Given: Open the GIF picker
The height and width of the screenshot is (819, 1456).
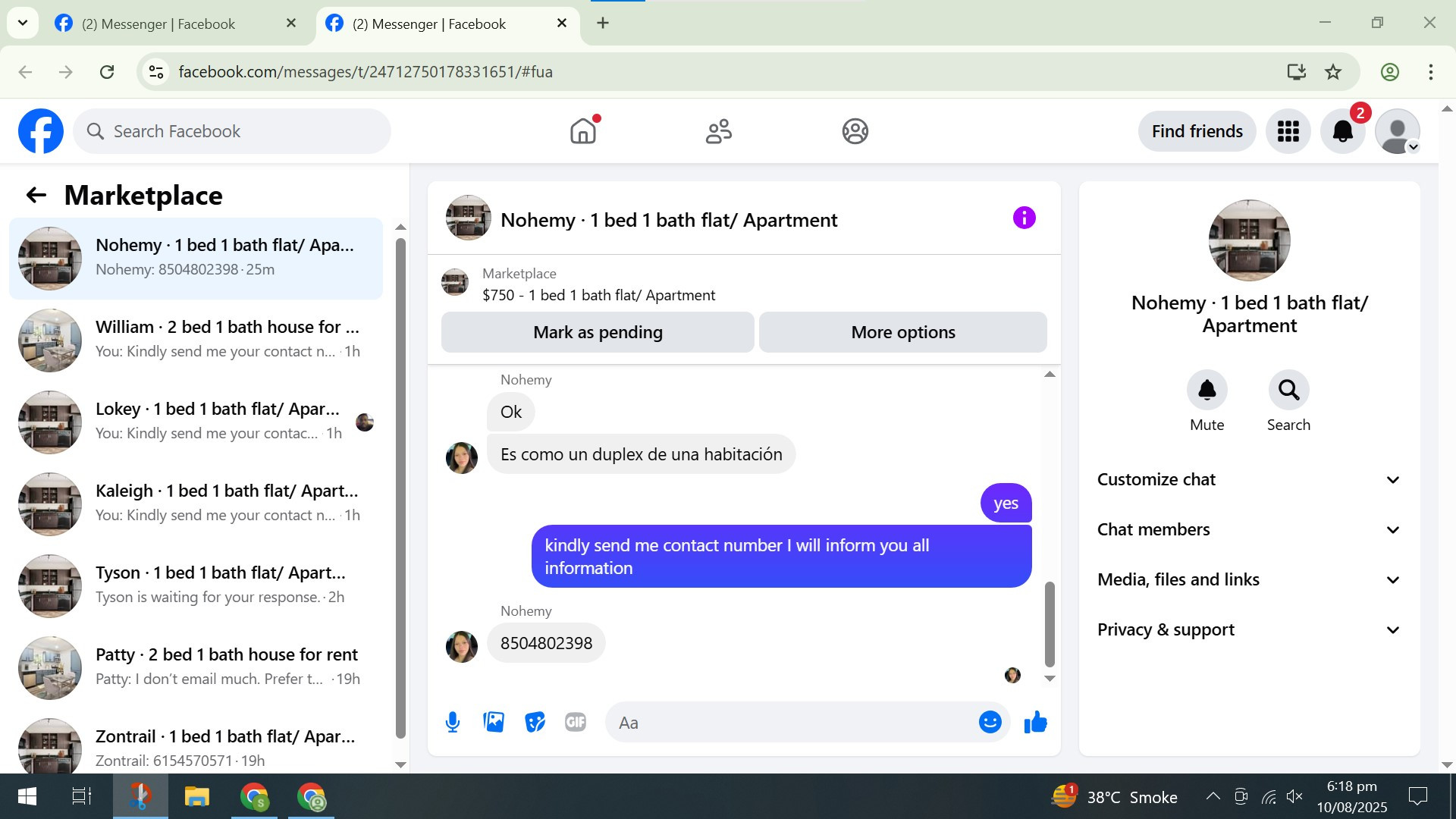Looking at the screenshot, I should coord(576,722).
